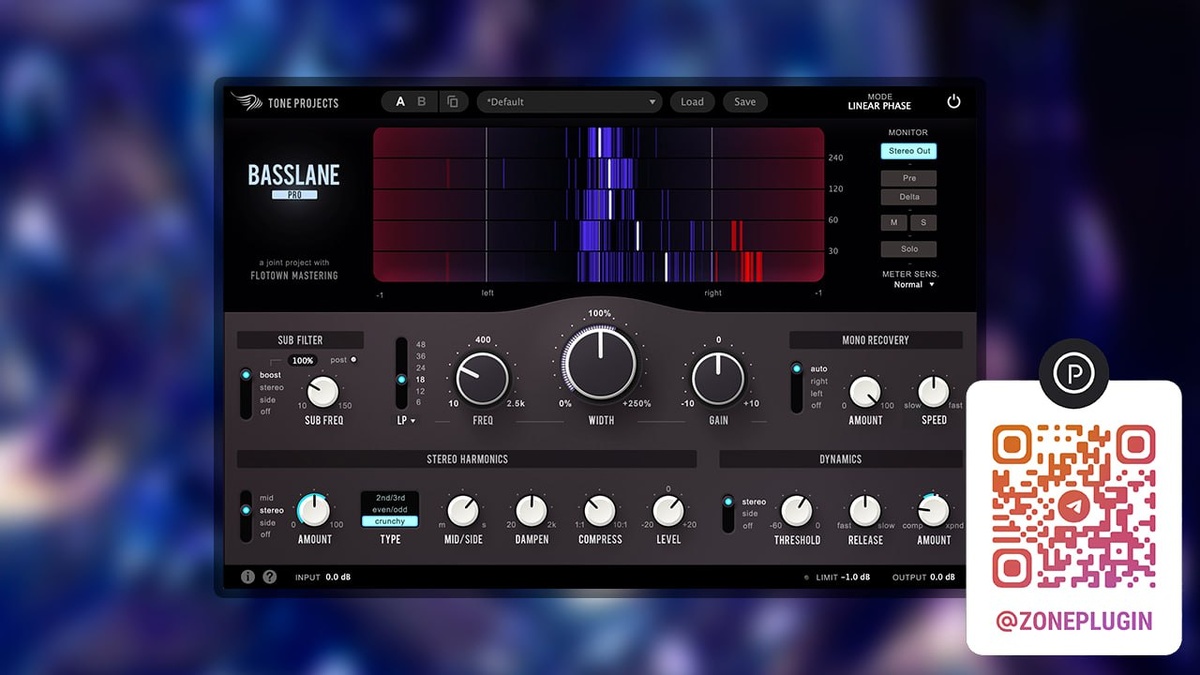Click the Gain knob
The width and height of the screenshot is (1200, 675).
point(718,380)
